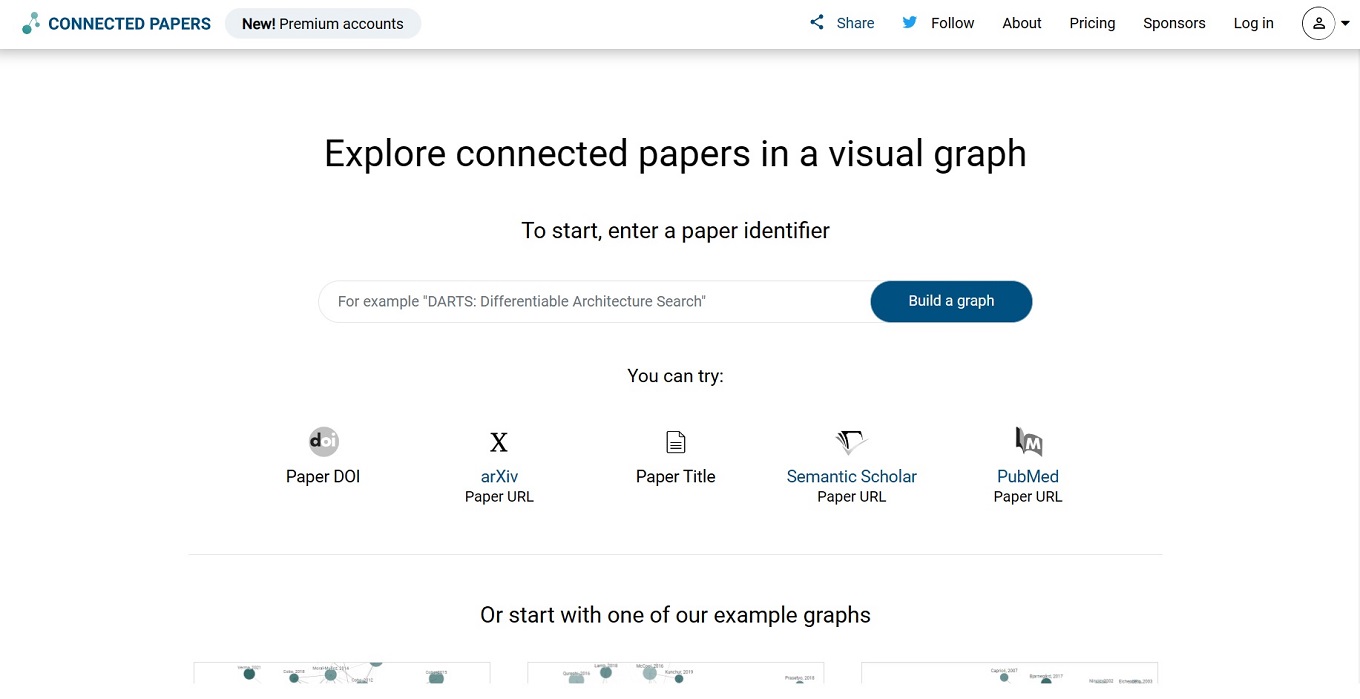Click the Paper DOI icon
1360x699 pixels.
[x=323, y=441]
